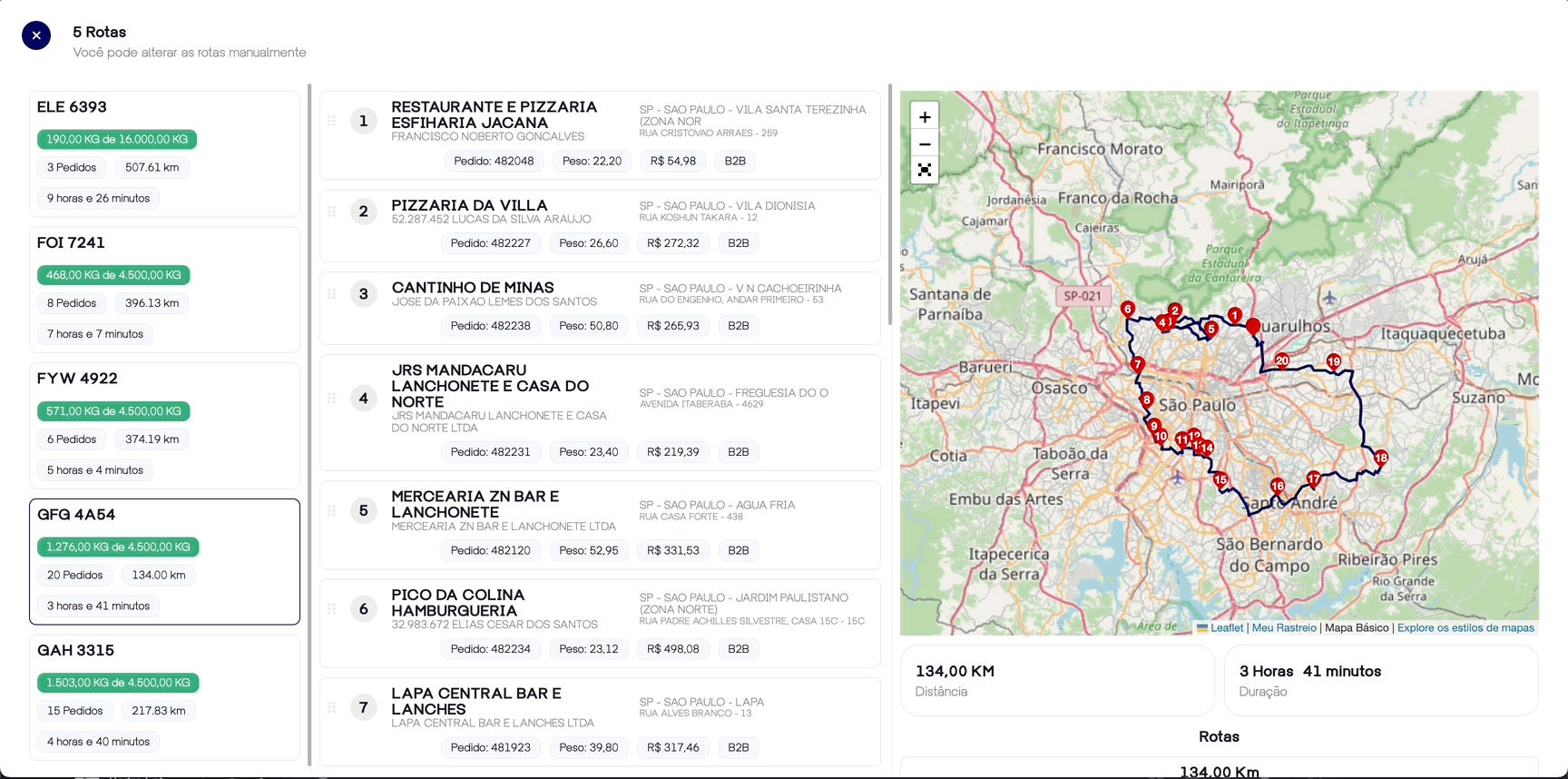Screen dimensions: 1568x779
Task: Click map marker number 18
Action: [1380, 457]
